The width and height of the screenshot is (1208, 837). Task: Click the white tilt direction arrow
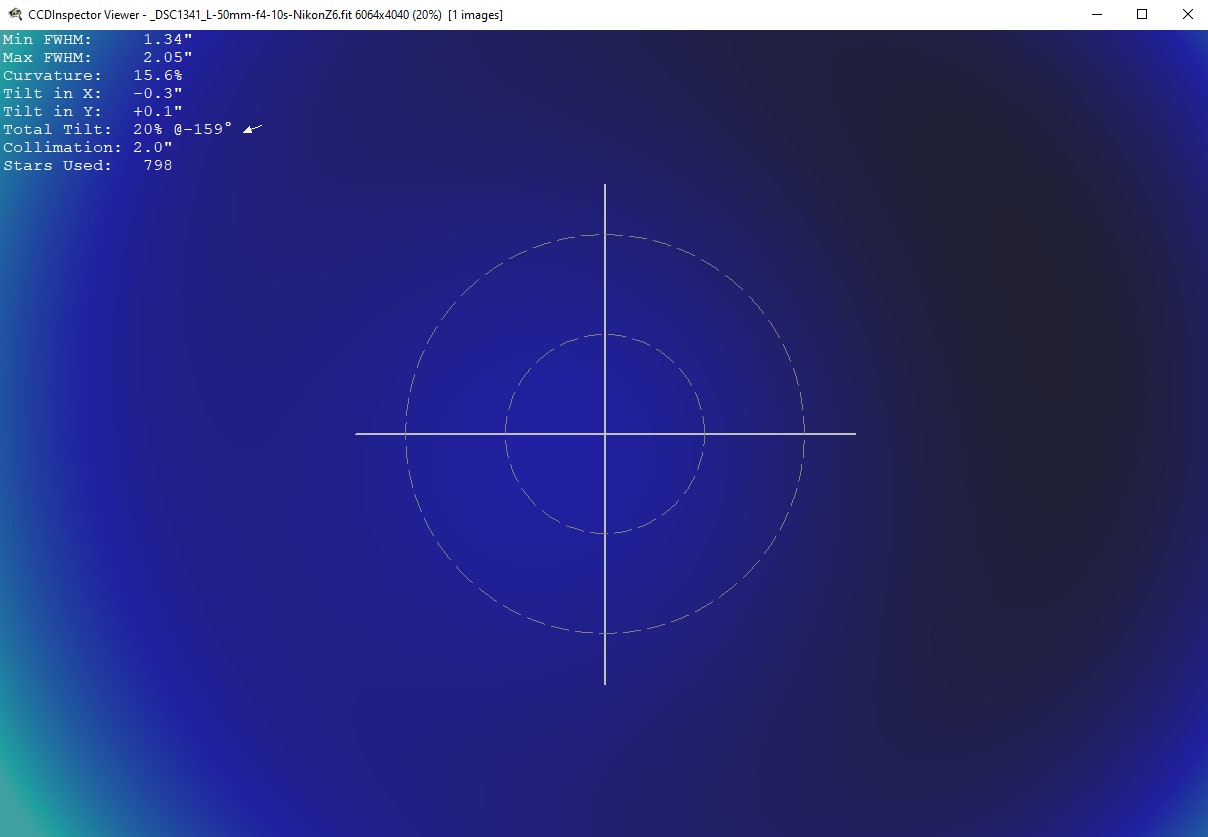[253, 128]
